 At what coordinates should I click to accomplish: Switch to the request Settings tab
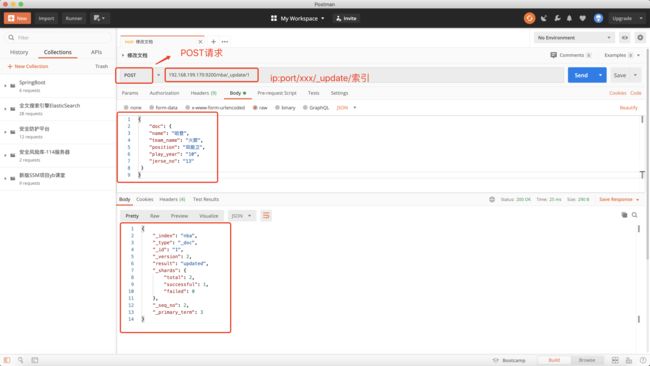tap(340, 93)
